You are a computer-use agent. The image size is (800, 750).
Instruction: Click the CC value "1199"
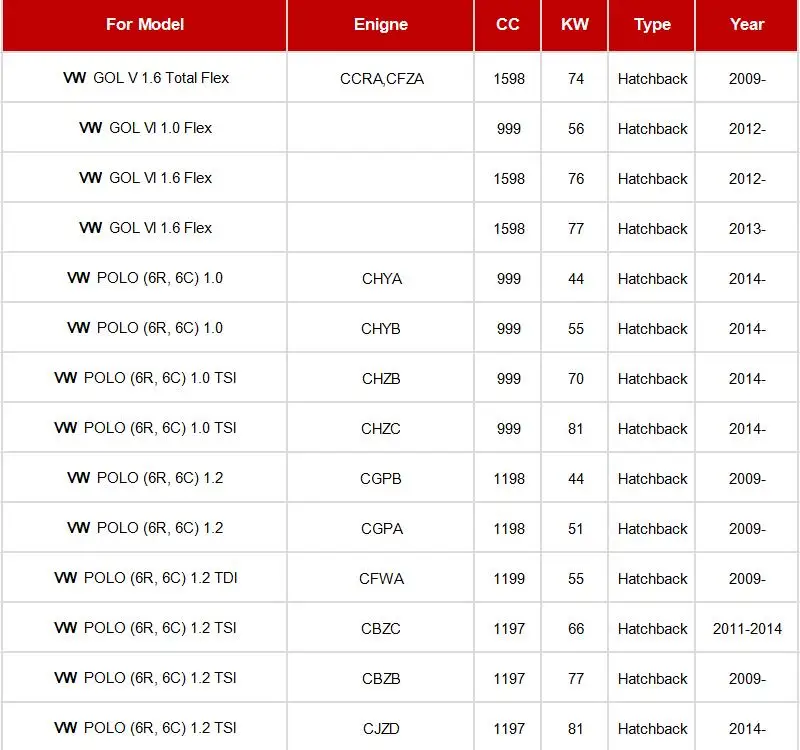[x=509, y=579]
